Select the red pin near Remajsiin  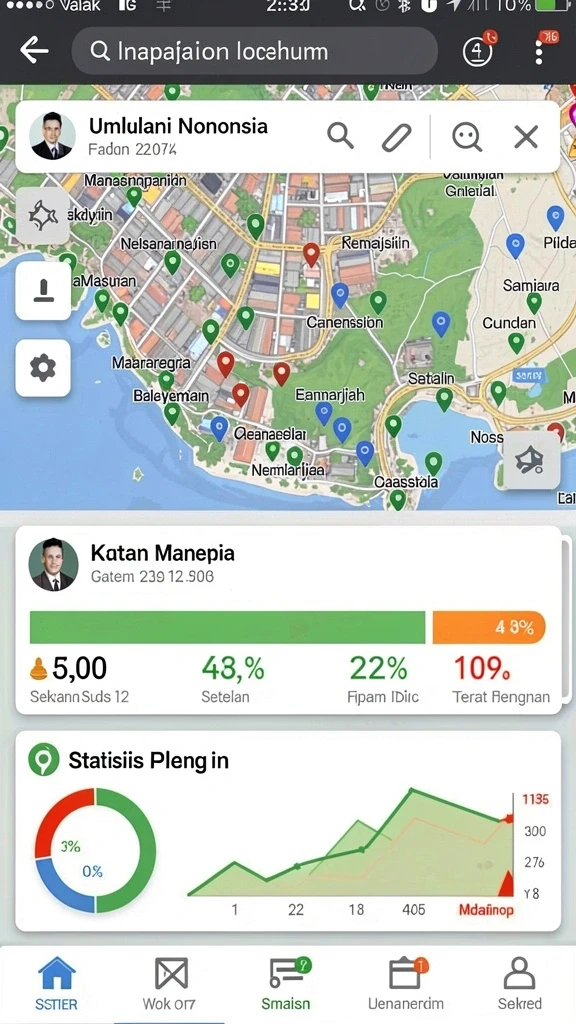tap(312, 254)
